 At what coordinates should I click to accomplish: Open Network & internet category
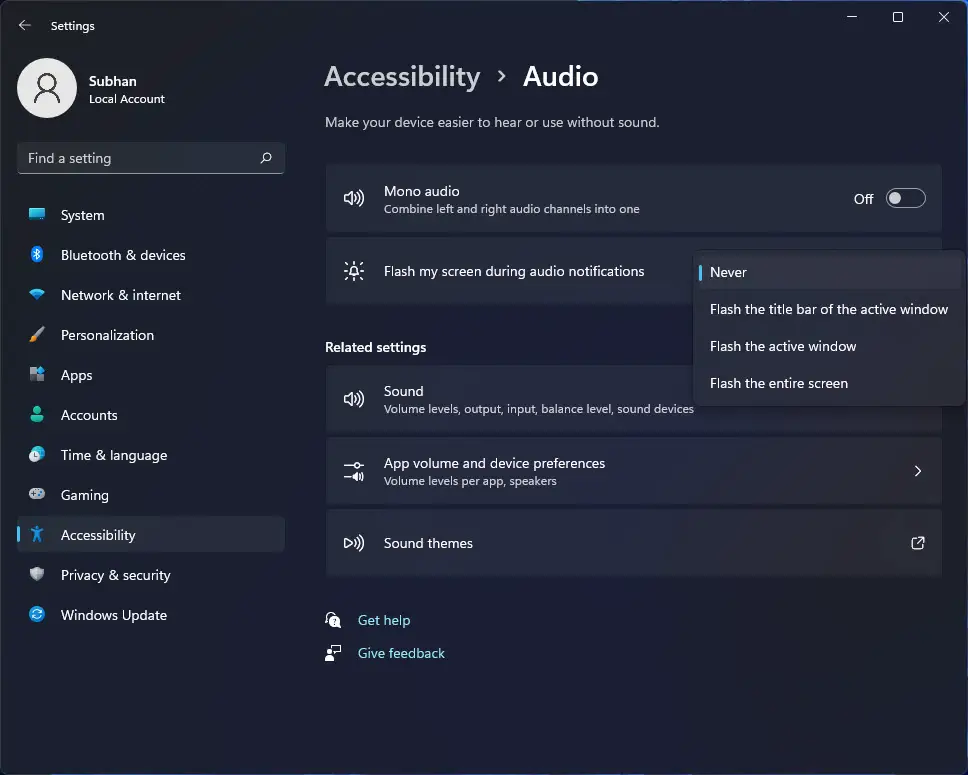point(151,295)
